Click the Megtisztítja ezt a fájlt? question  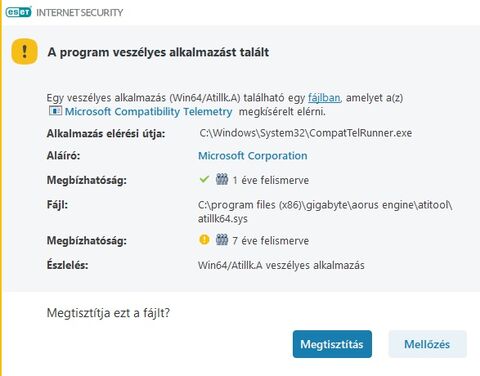(x=108, y=313)
